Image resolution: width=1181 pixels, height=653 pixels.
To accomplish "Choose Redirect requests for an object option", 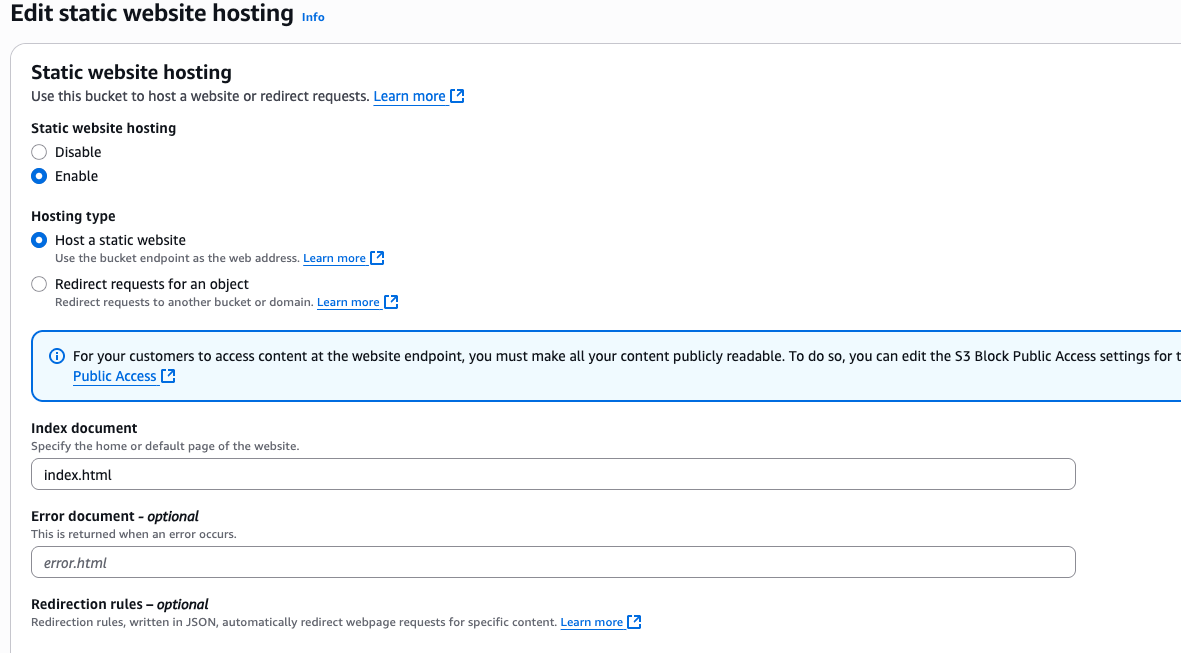I will pyautogui.click(x=39, y=284).
